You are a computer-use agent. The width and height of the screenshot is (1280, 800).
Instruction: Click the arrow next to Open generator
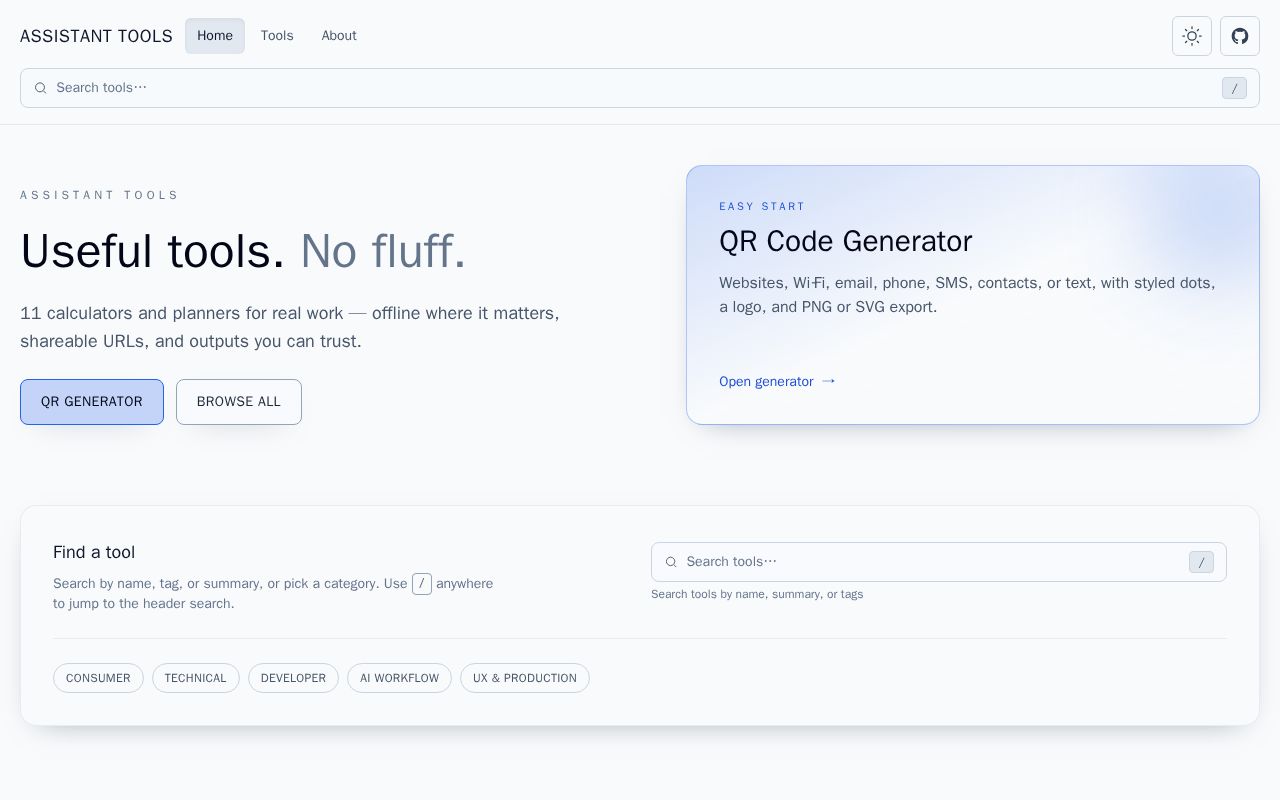[828, 381]
